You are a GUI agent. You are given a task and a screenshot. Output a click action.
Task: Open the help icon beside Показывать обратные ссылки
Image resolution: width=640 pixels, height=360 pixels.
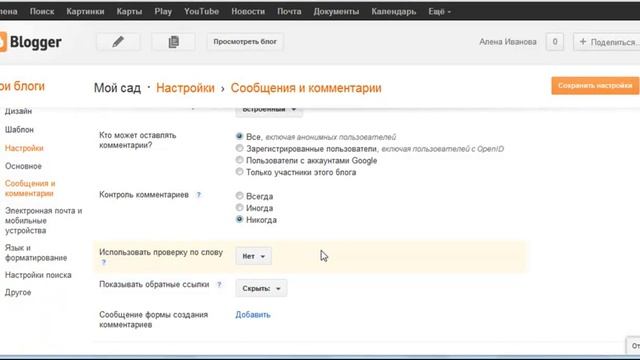tap(219, 284)
